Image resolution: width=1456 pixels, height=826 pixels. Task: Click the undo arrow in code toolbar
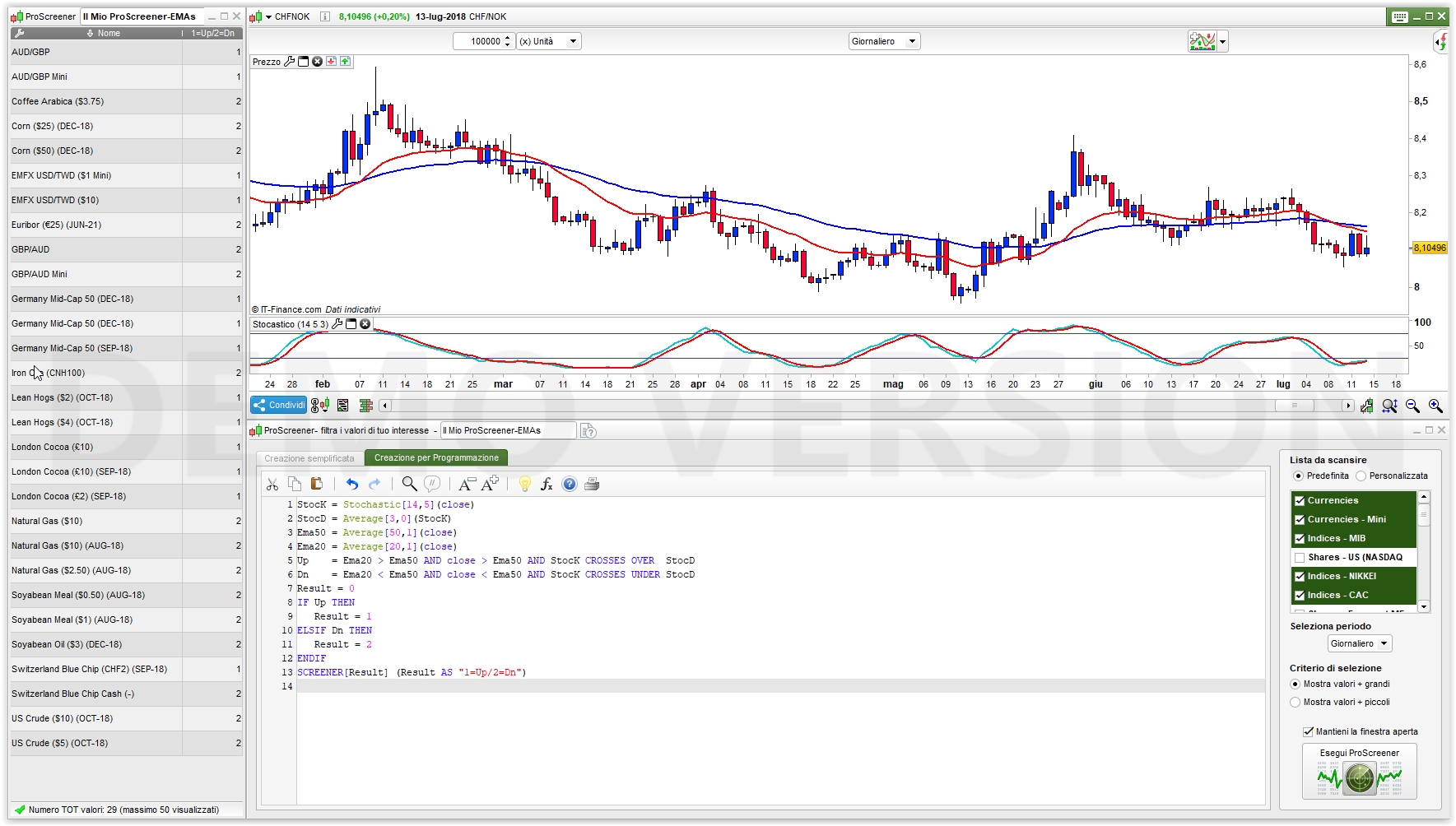(352, 485)
